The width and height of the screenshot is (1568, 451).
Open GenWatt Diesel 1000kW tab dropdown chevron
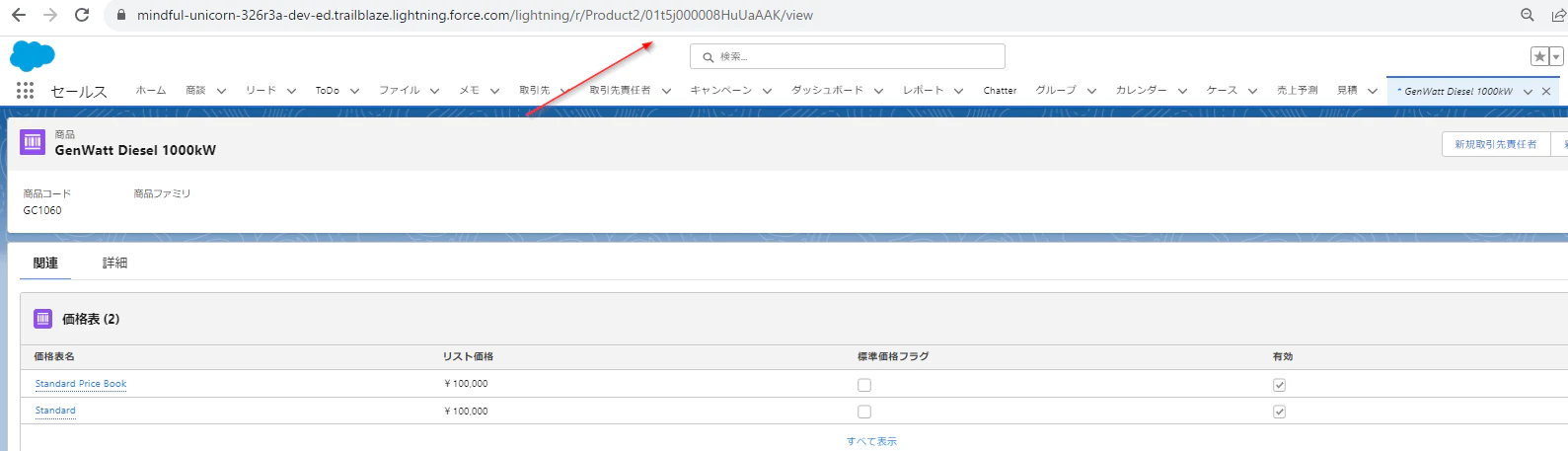pos(1528,92)
